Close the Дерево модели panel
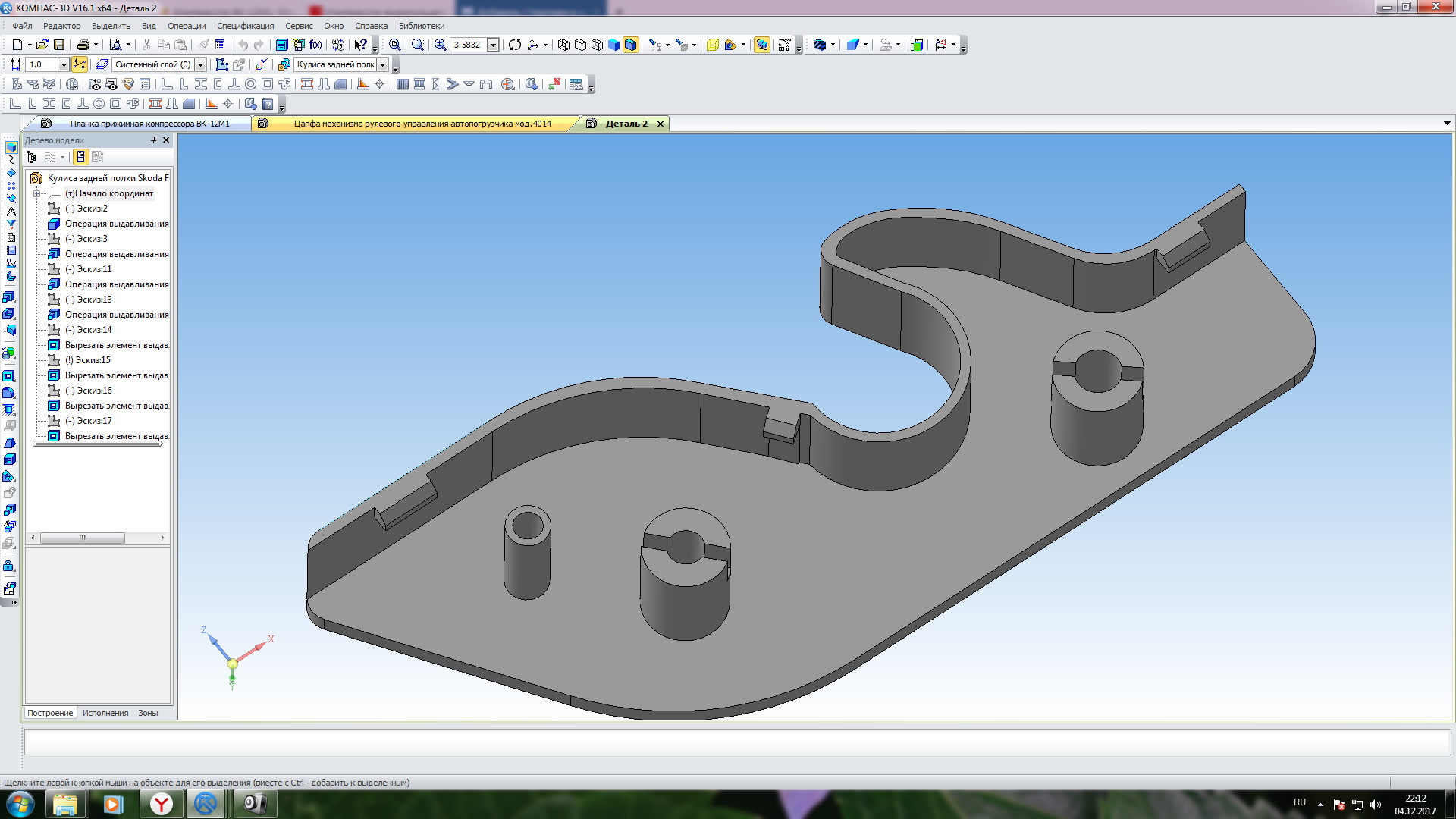 (166, 140)
